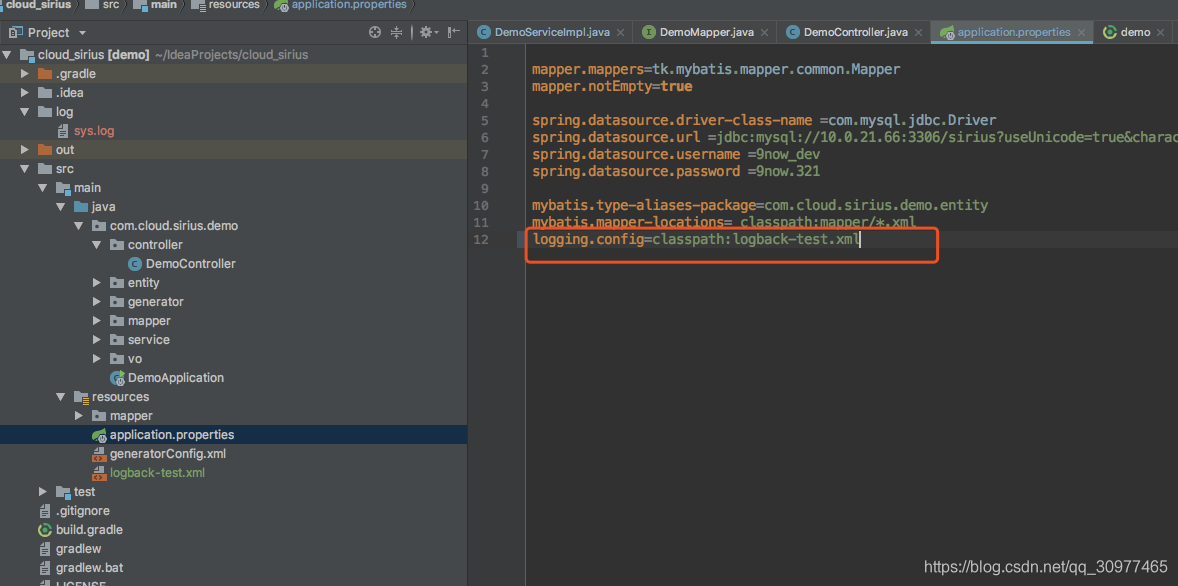
Task: Click cloud_sirius in breadcrumb bar
Action: coord(39,5)
